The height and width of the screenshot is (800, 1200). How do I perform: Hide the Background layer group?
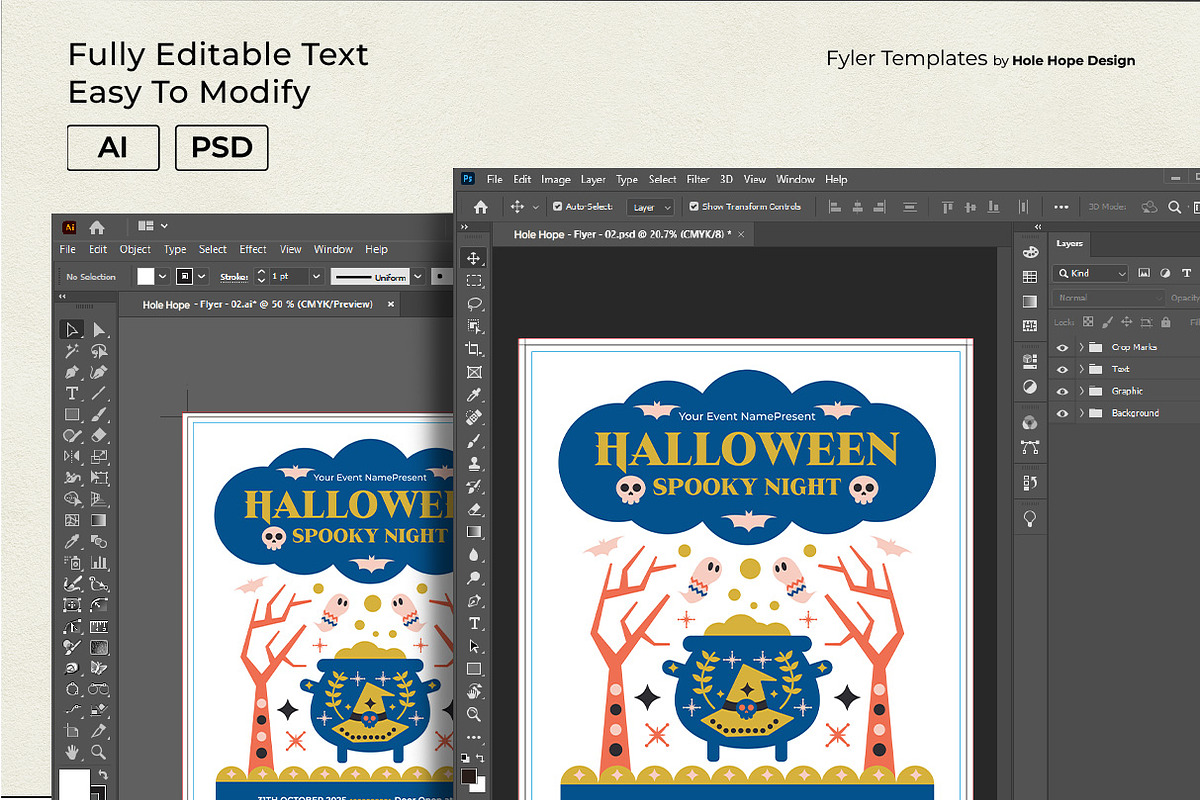pyautogui.click(x=1062, y=413)
